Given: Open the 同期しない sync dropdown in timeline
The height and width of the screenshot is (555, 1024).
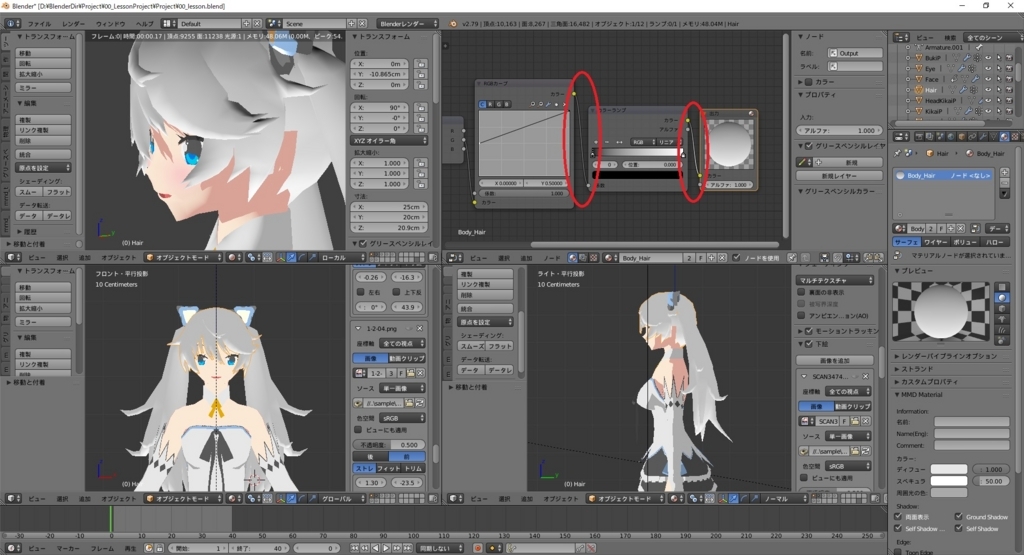Looking at the screenshot, I should 441,548.
